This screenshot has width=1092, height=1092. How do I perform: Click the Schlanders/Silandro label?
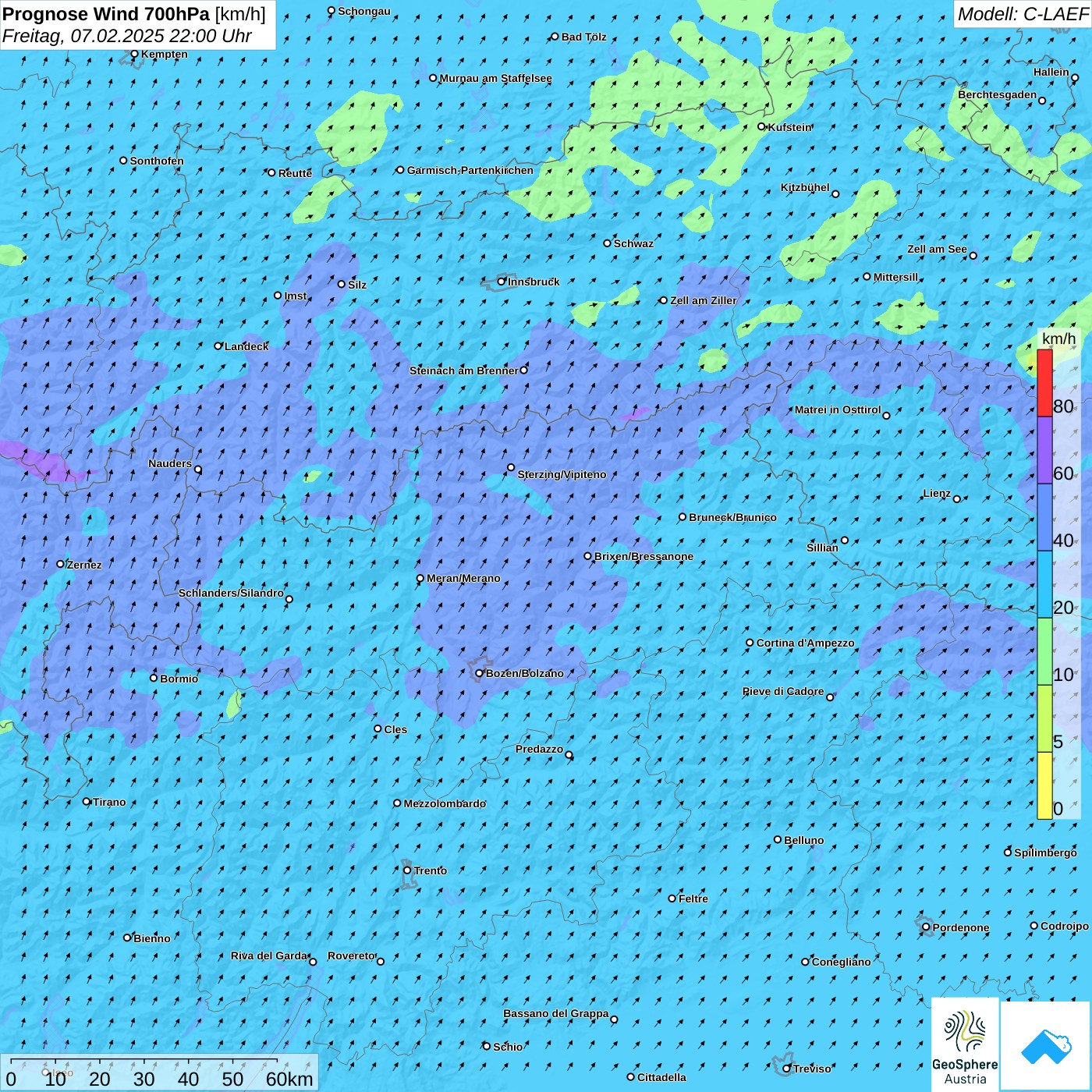coord(231,593)
